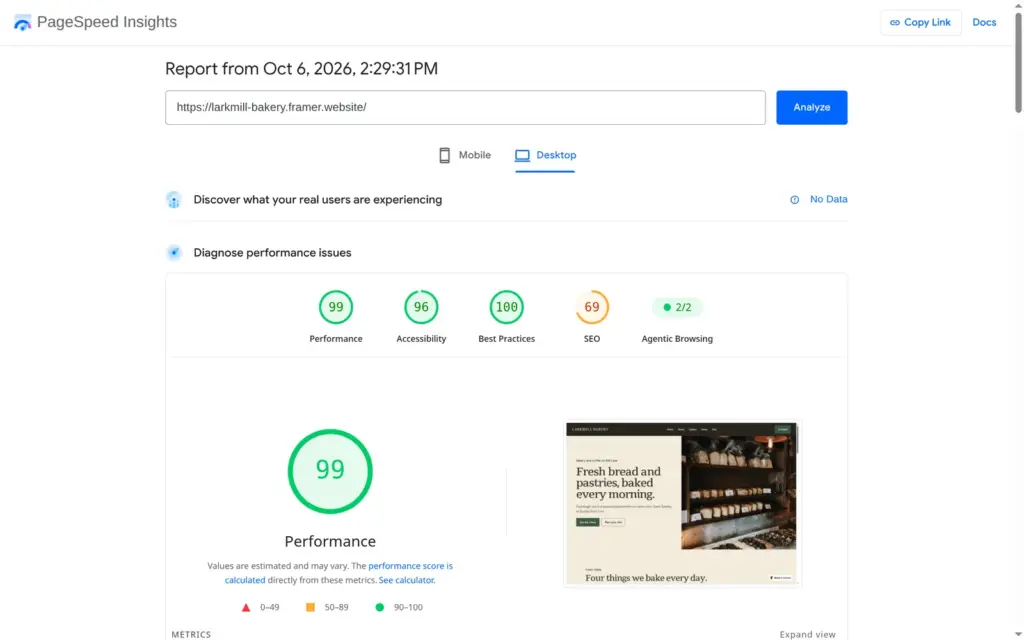Select the Desktop tab
The width and height of the screenshot is (1024, 640).
[545, 155]
